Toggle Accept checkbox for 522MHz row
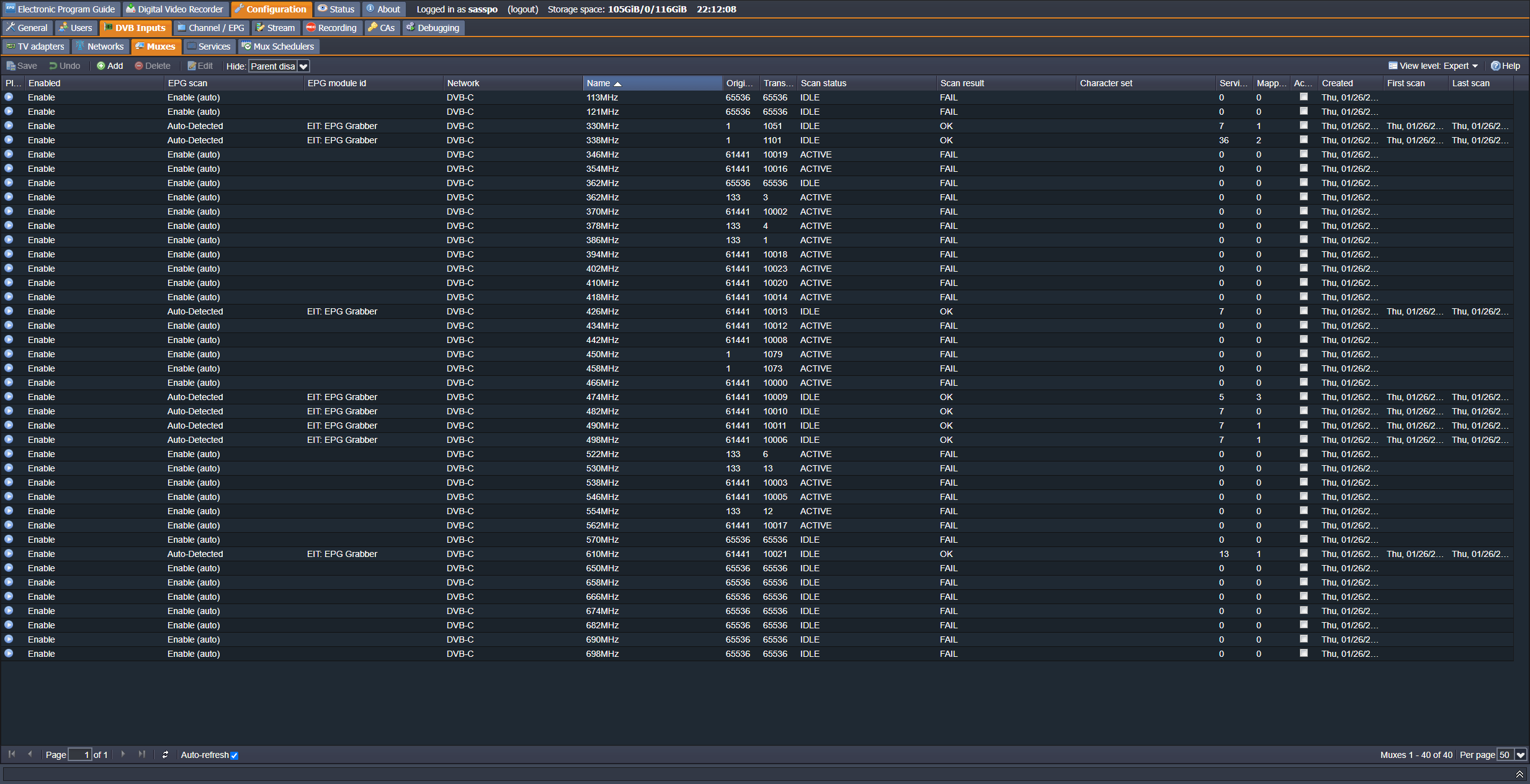This screenshot has width=1530, height=784. tap(1304, 453)
